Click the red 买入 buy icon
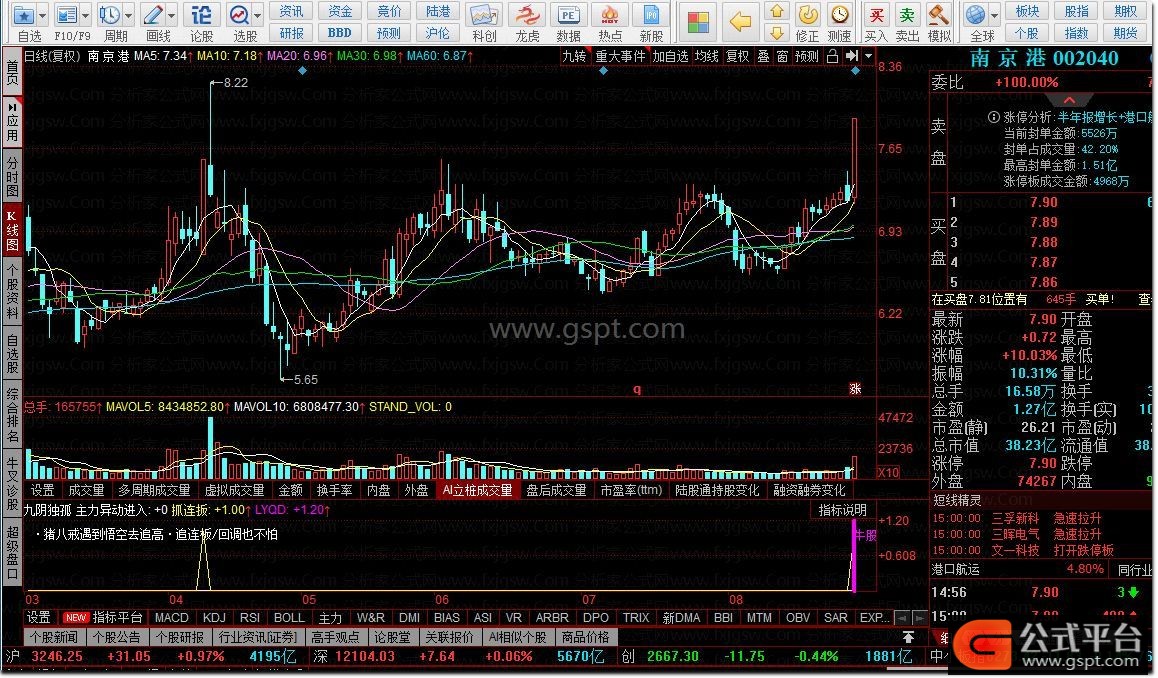Viewport: 1158px width, 678px height. pos(876,15)
